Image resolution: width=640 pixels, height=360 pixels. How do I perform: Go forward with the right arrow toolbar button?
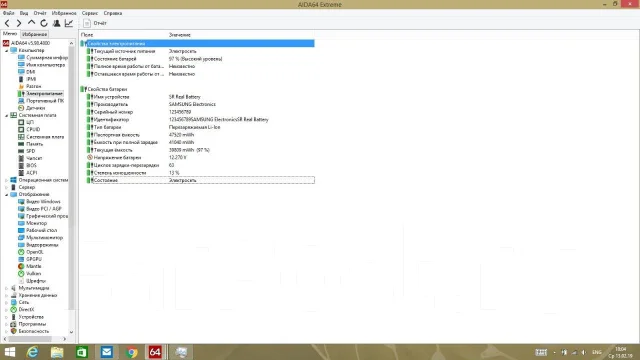point(19,23)
